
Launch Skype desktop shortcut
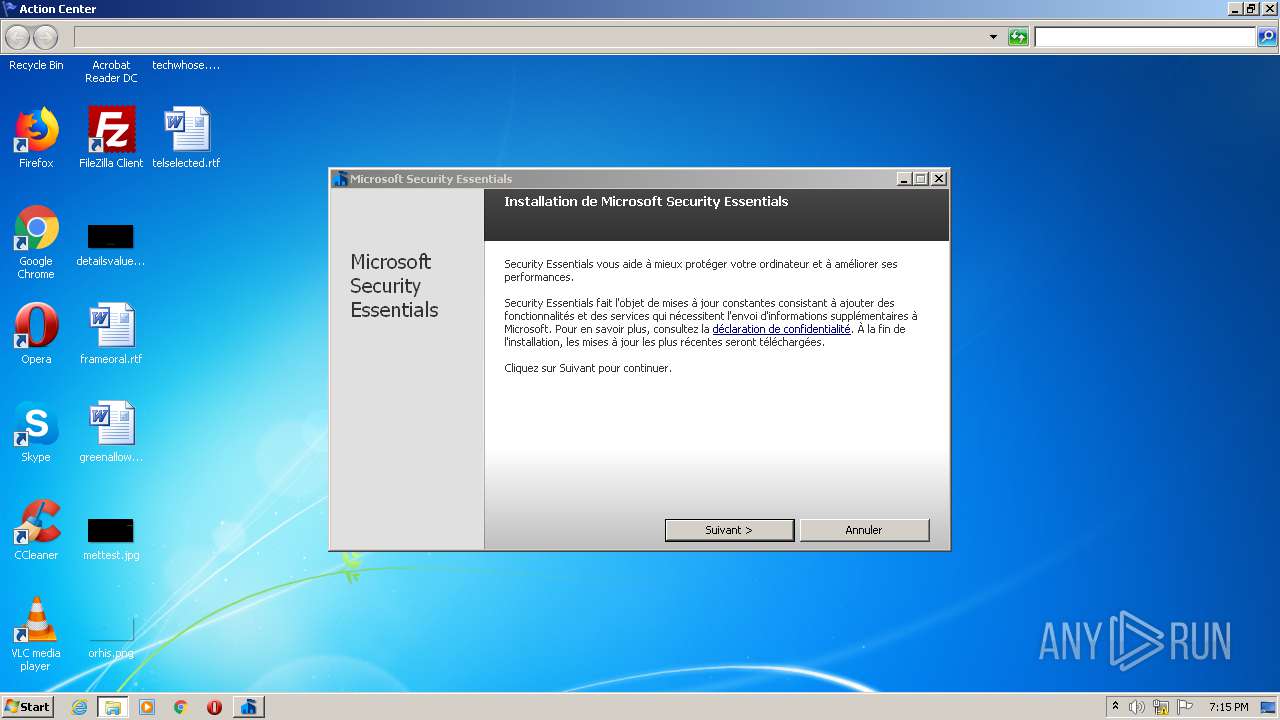(x=36, y=432)
